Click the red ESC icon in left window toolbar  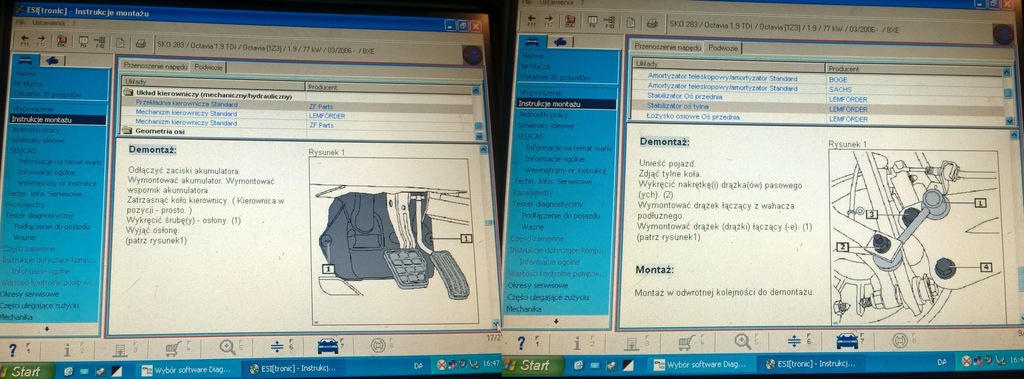pos(61,42)
